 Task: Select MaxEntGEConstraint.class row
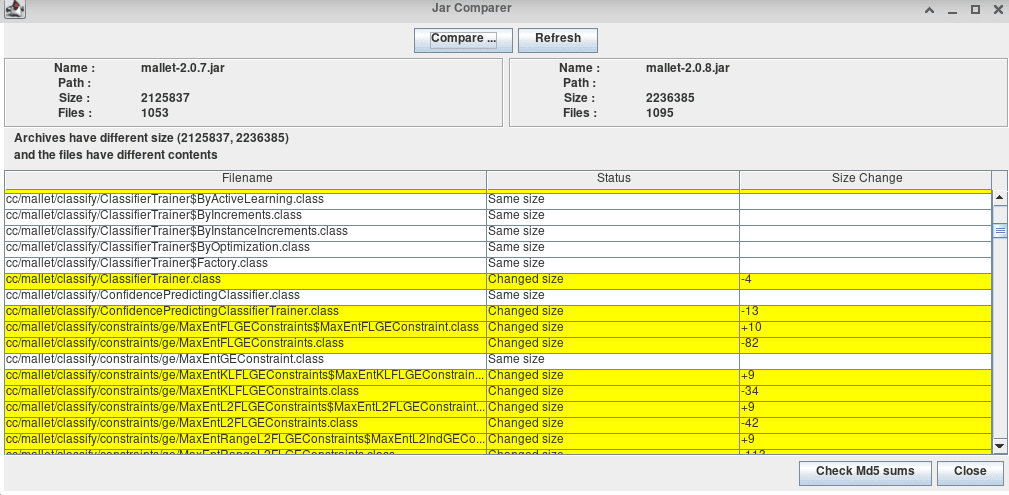click(498, 359)
